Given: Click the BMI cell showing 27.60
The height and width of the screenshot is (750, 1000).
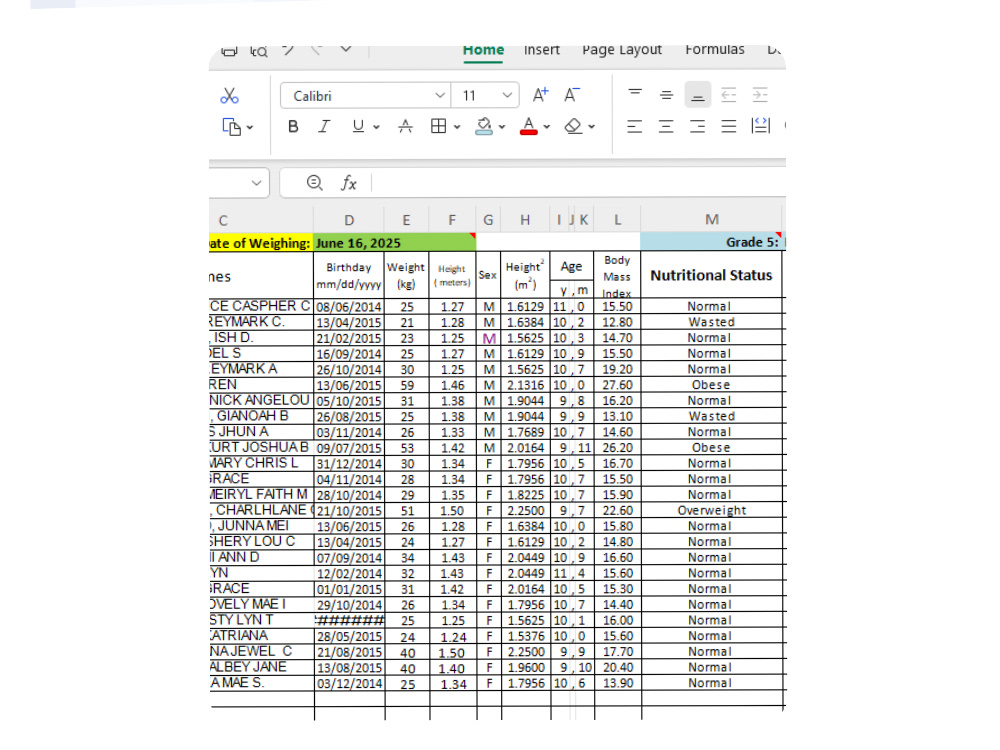Looking at the screenshot, I should coord(617,385).
